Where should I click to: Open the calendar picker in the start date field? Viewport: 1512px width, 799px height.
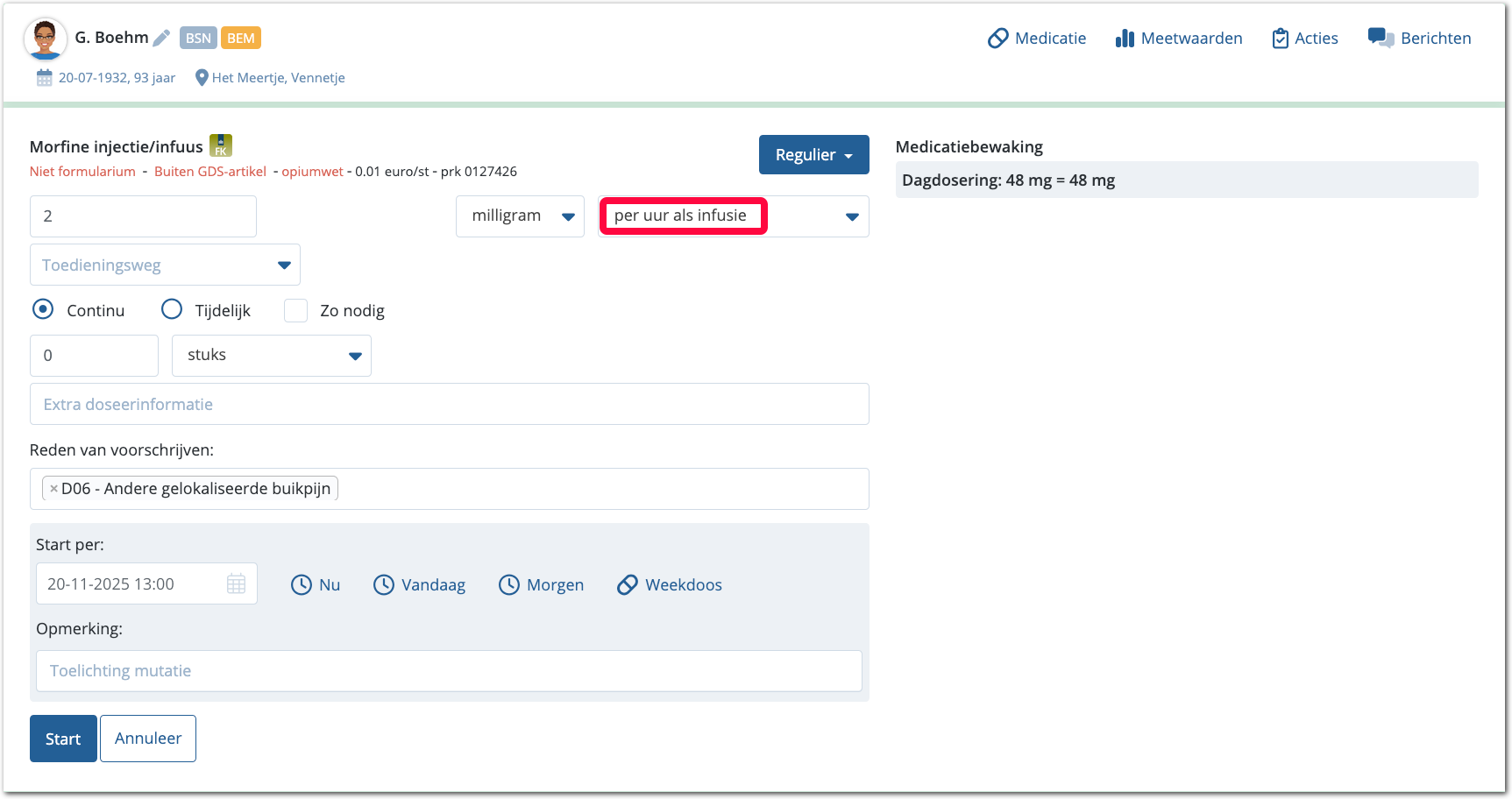pyautogui.click(x=236, y=584)
